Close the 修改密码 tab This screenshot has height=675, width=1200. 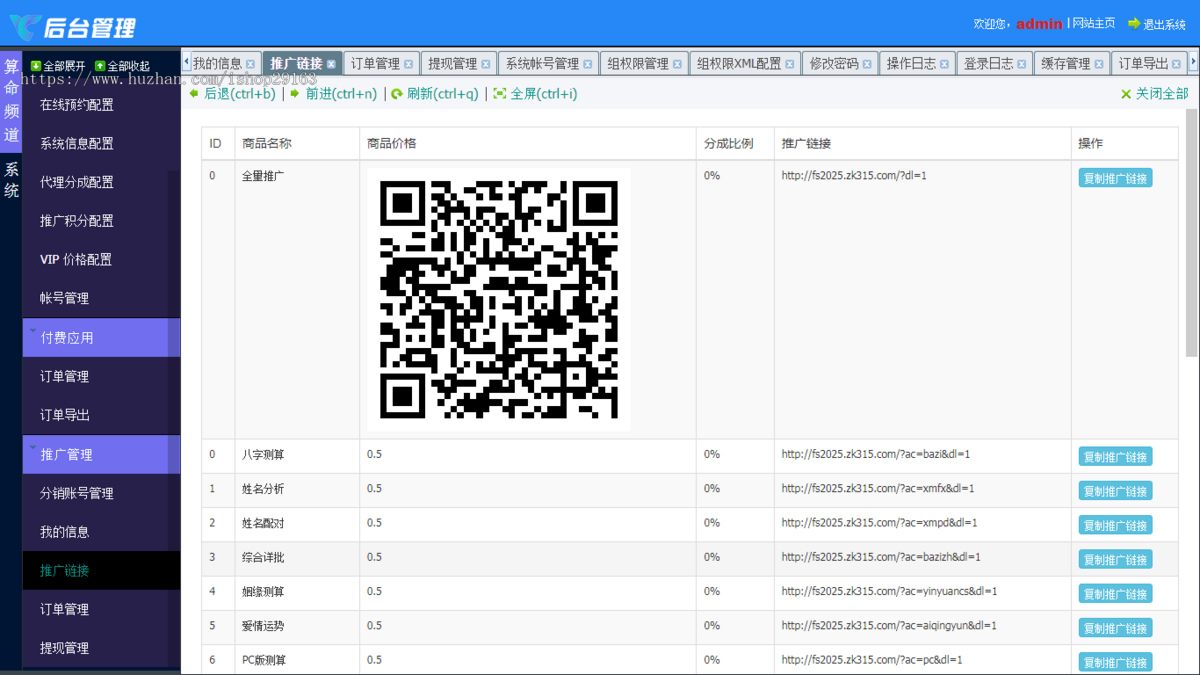tap(867, 64)
